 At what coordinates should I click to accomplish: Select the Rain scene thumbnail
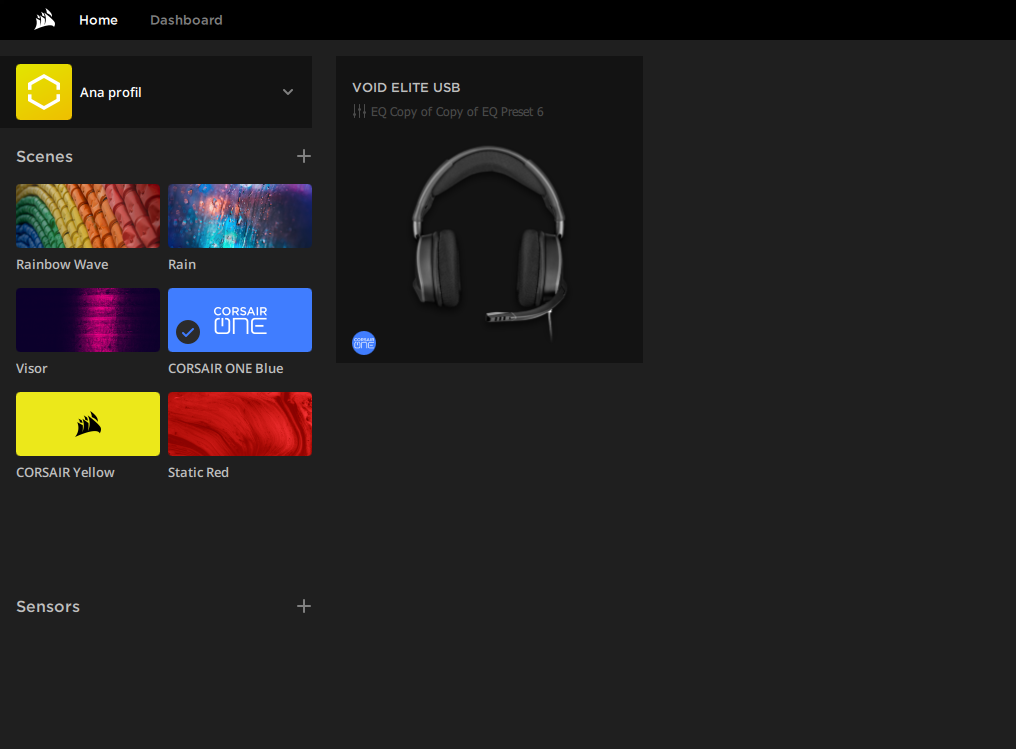[x=240, y=216]
